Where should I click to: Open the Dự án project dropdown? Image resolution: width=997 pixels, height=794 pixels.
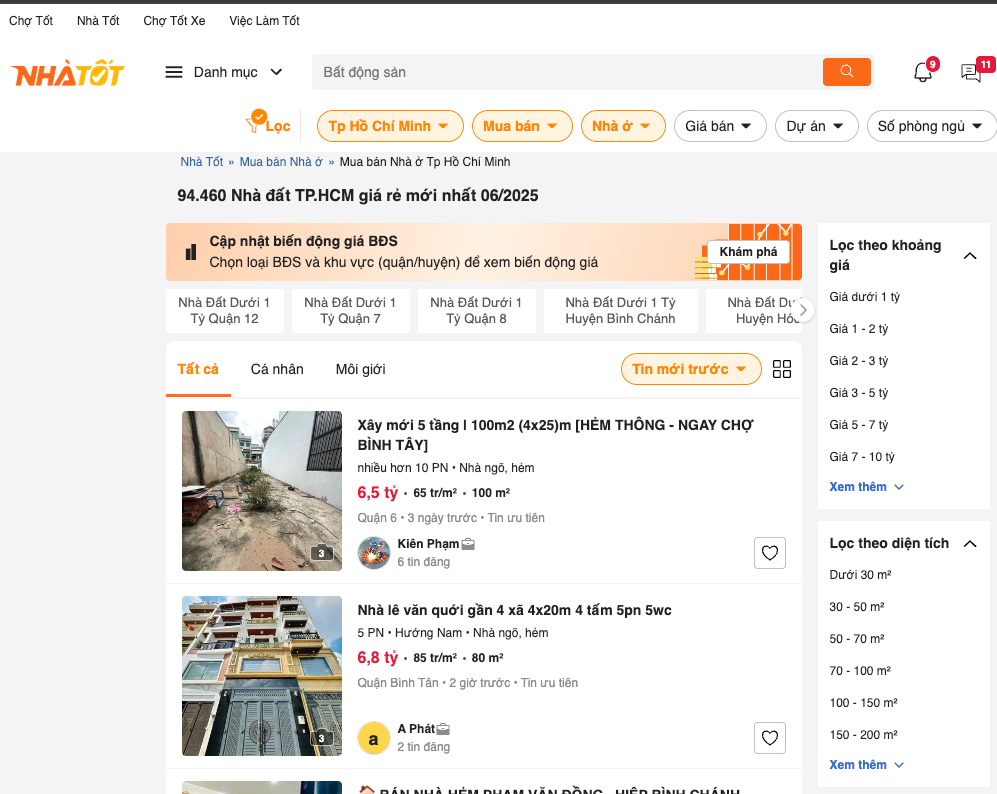pos(816,126)
